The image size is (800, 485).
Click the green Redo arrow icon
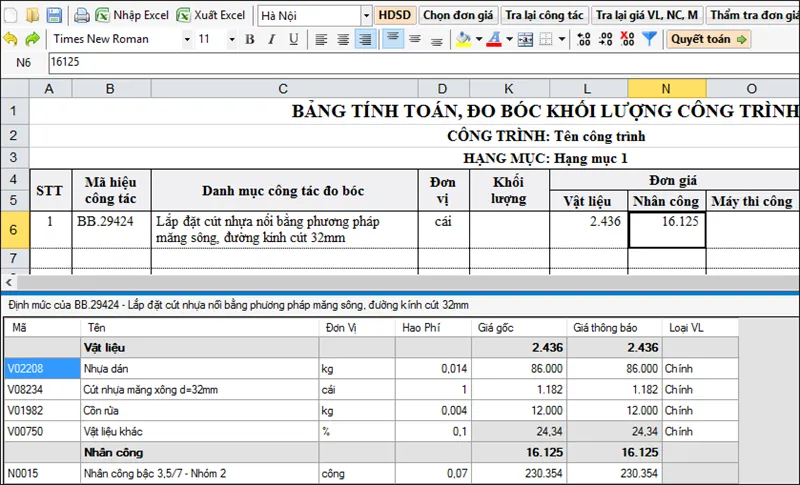click(32, 39)
